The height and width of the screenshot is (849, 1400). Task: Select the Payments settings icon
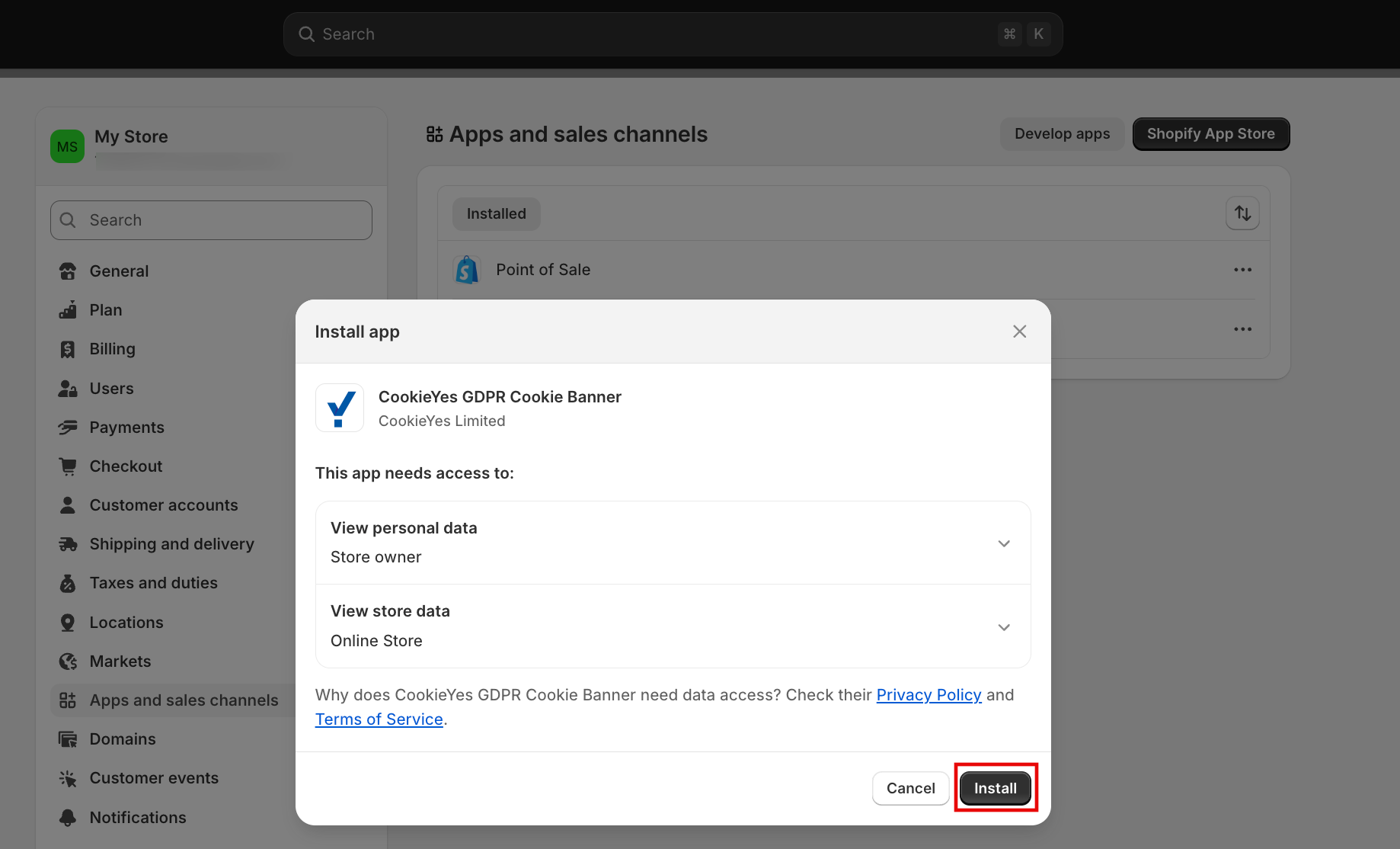[68, 427]
